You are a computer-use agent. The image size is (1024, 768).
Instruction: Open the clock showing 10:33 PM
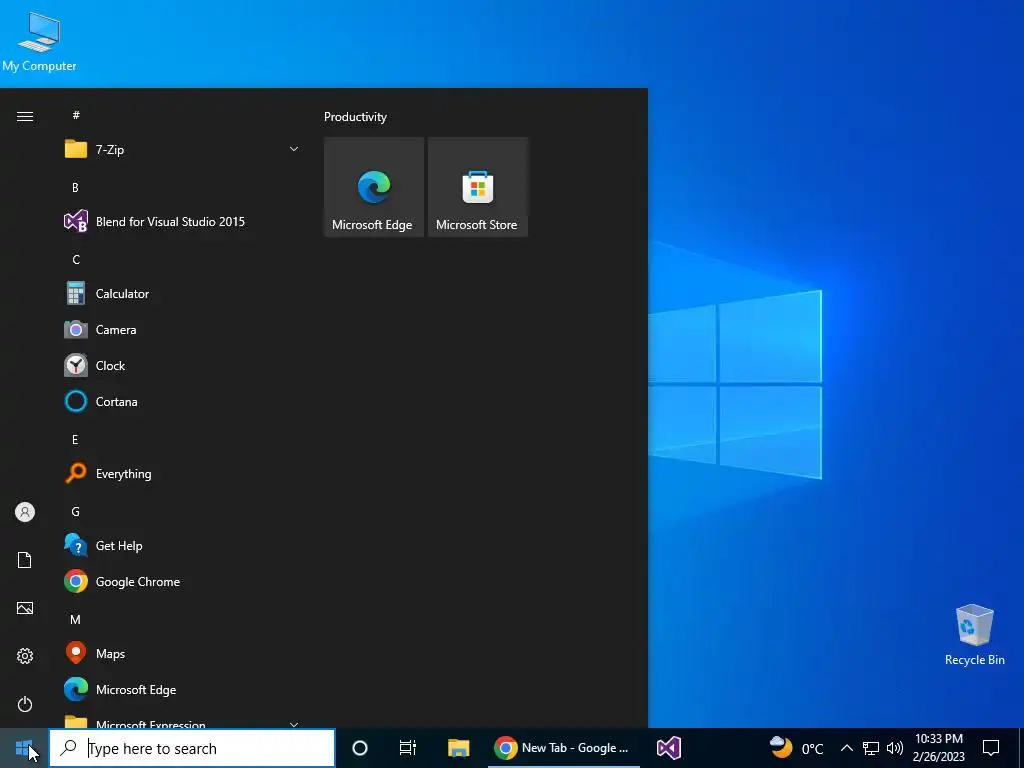click(938, 748)
